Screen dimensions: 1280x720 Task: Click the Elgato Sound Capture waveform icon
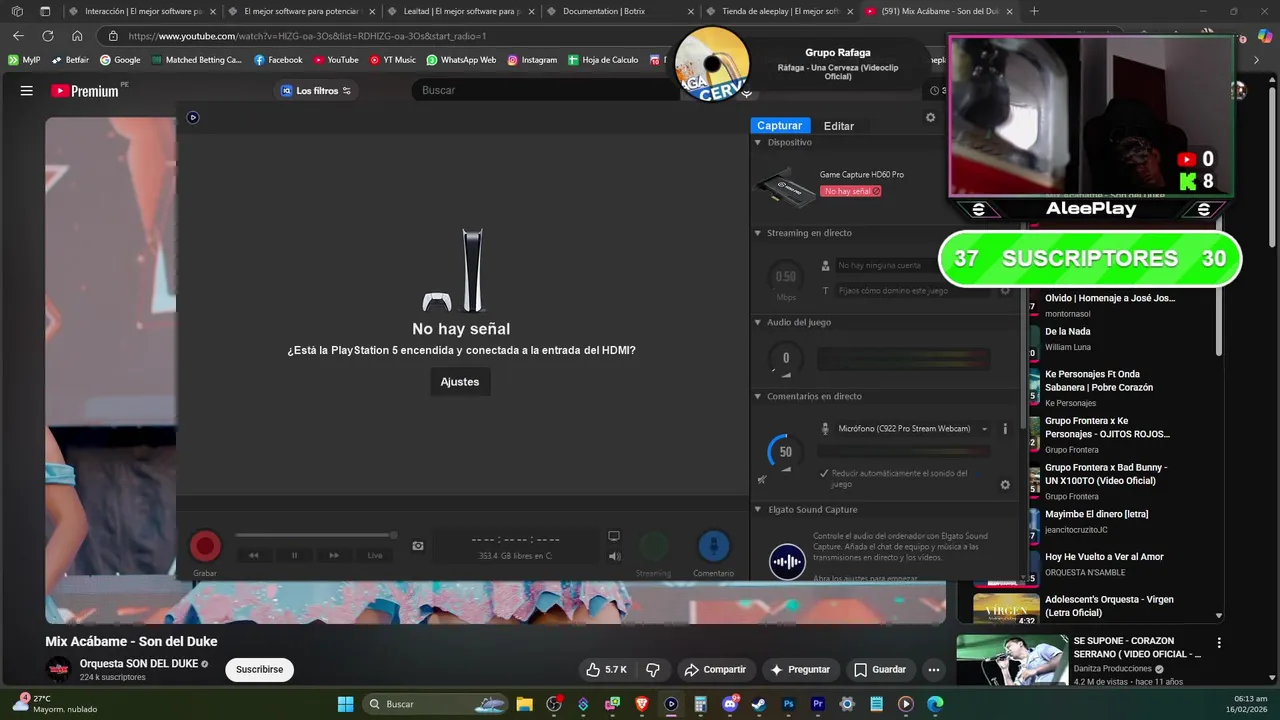(787, 561)
